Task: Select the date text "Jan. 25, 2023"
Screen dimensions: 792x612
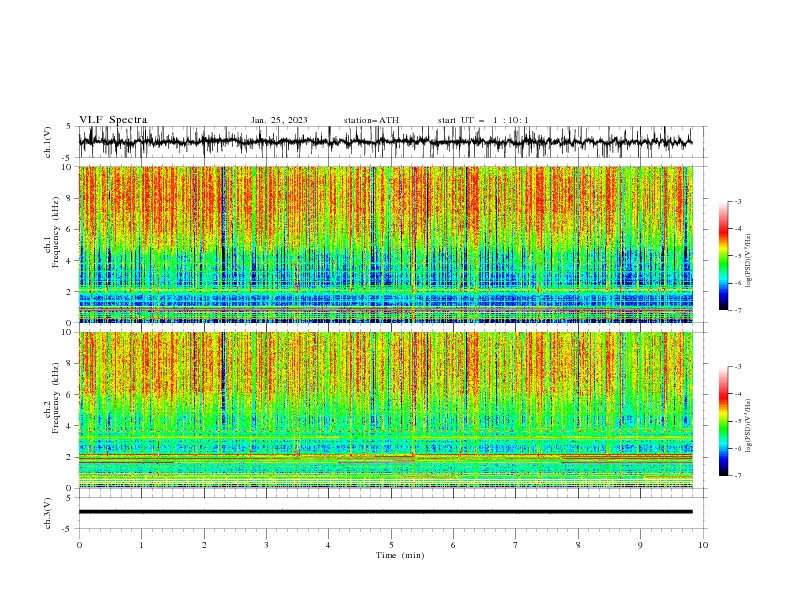Action: click(x=279, y=120)
